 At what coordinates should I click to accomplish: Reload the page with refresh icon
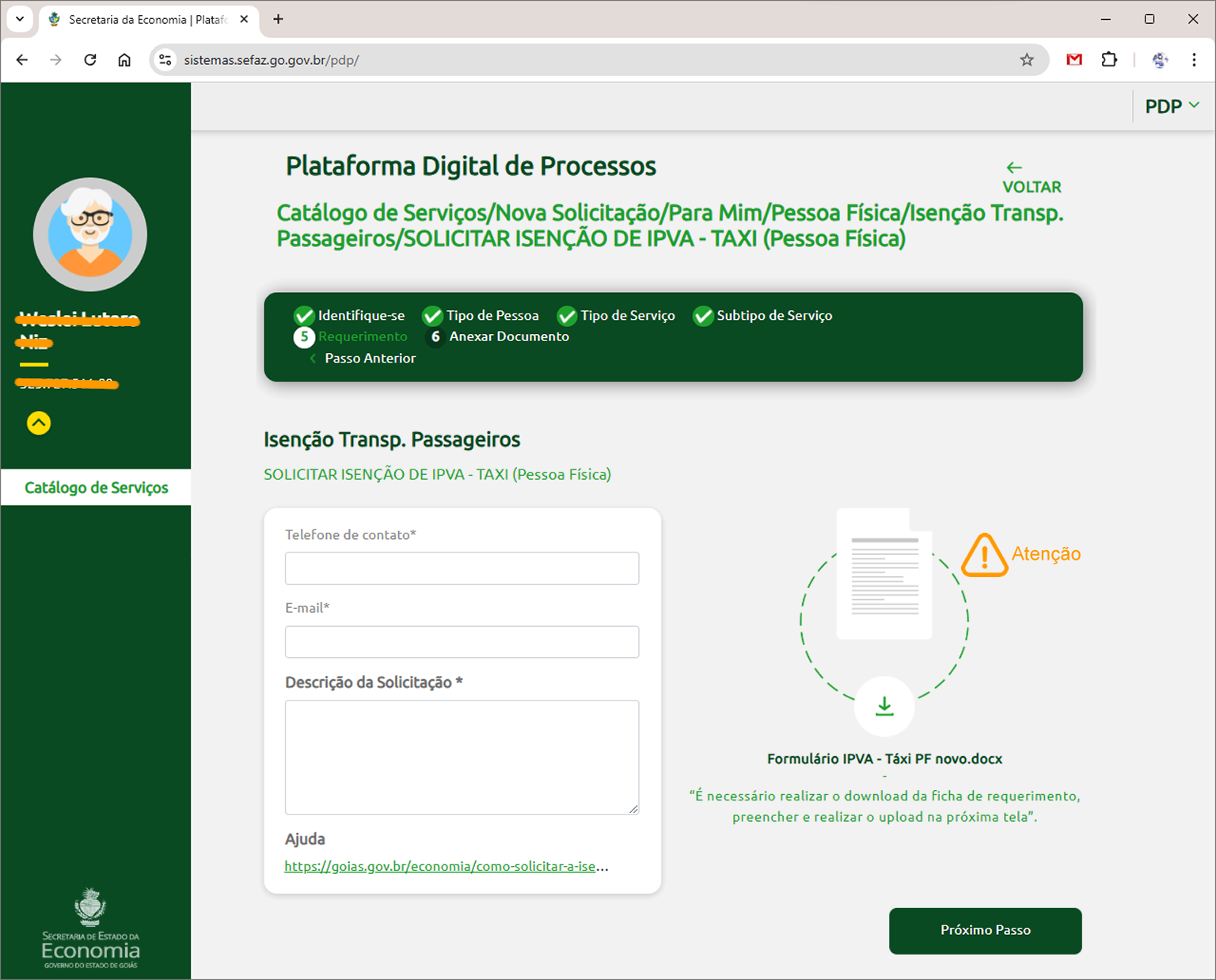click(x=90, y=60)
